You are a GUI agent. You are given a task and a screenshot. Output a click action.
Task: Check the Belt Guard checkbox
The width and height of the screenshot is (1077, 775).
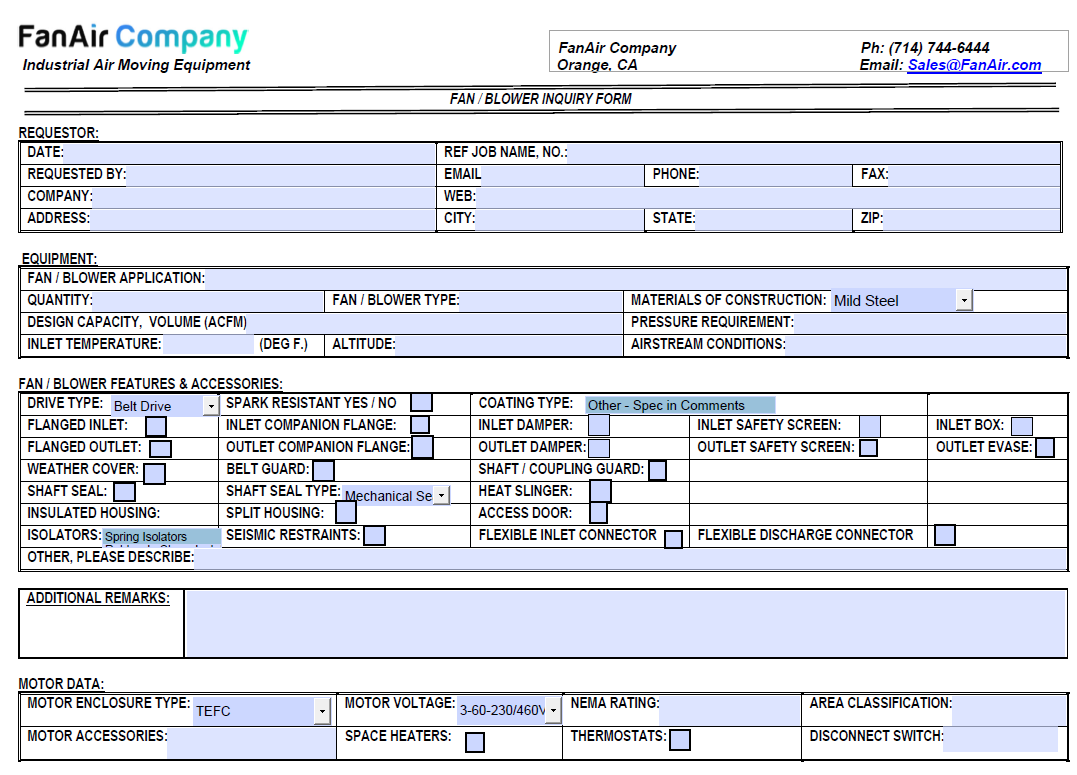pos(324,471)
